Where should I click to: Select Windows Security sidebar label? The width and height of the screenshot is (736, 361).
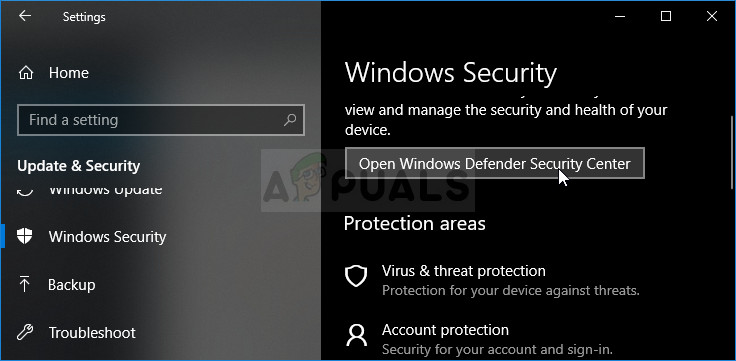click(107, 237)
